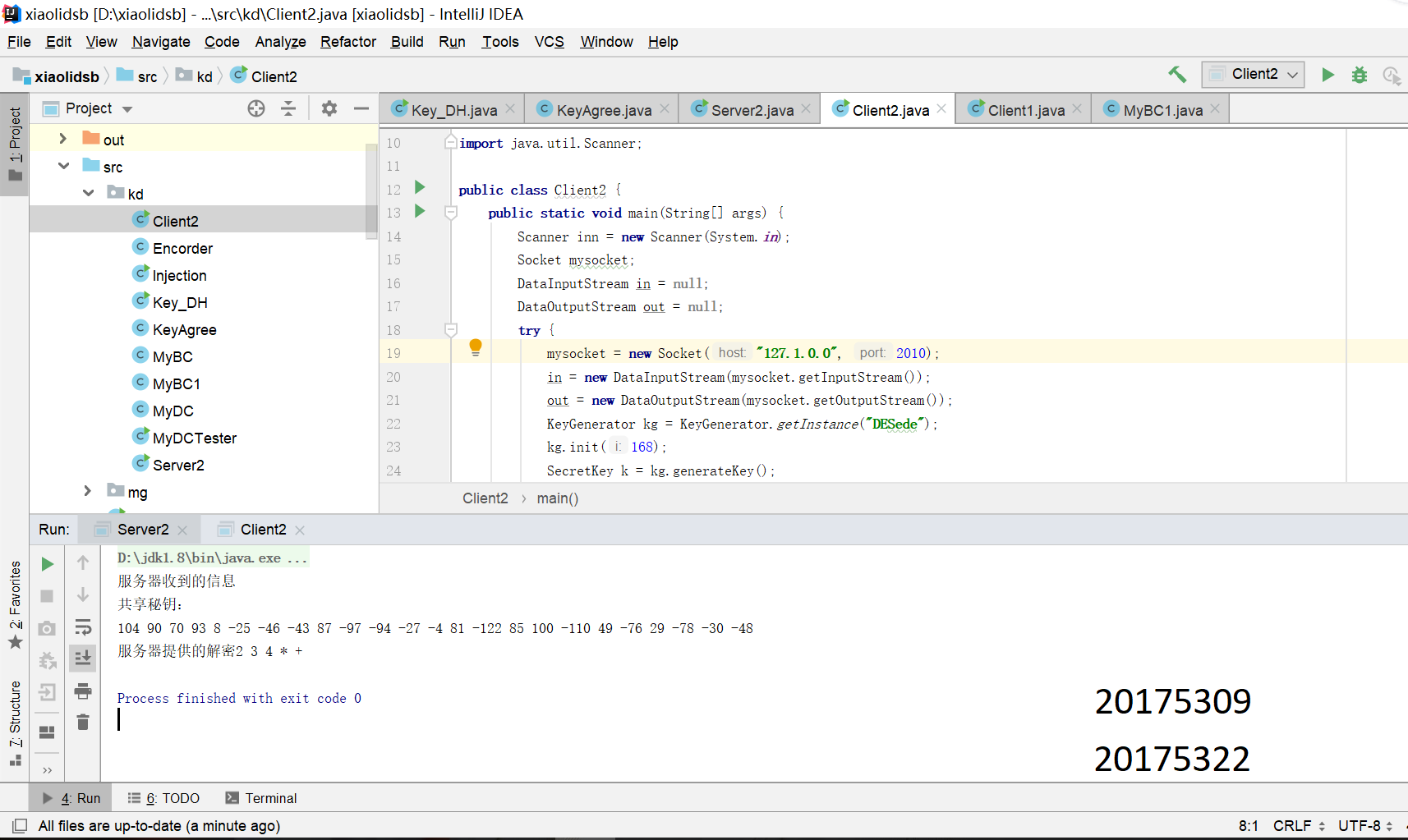Image resolution: width=1408 pixels, height=840 pixels.
Task: Open the File menu
Action: click(x=19, y=42)
